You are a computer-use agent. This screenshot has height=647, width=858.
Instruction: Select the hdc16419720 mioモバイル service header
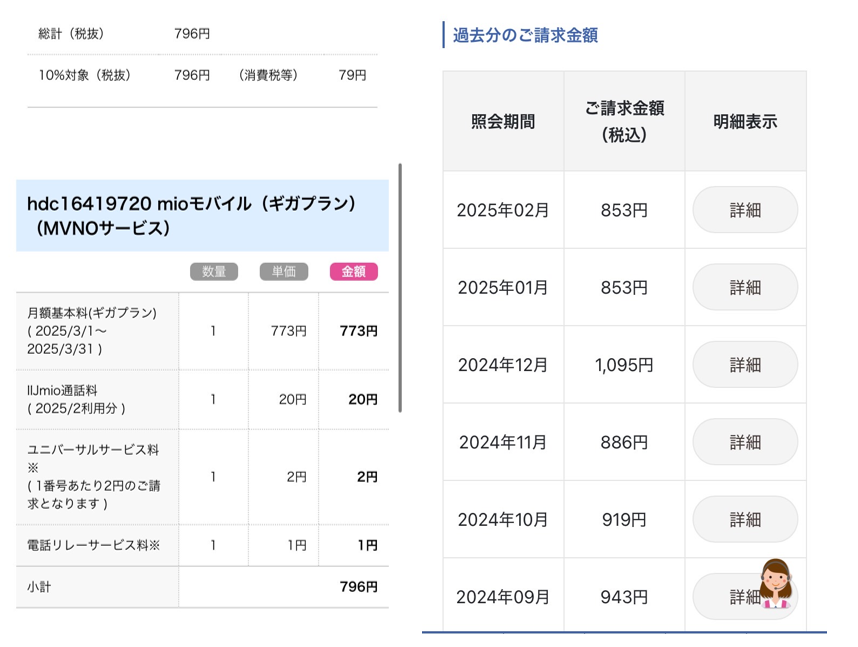[x=202, y=216]
